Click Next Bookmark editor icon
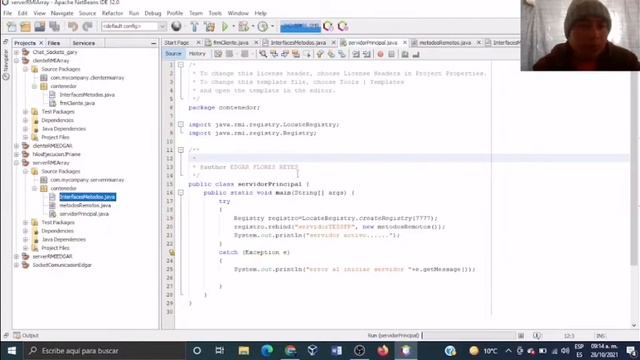The width and height of the screenshot is (640, 360). pyautogui.click(x=331, y=54)
